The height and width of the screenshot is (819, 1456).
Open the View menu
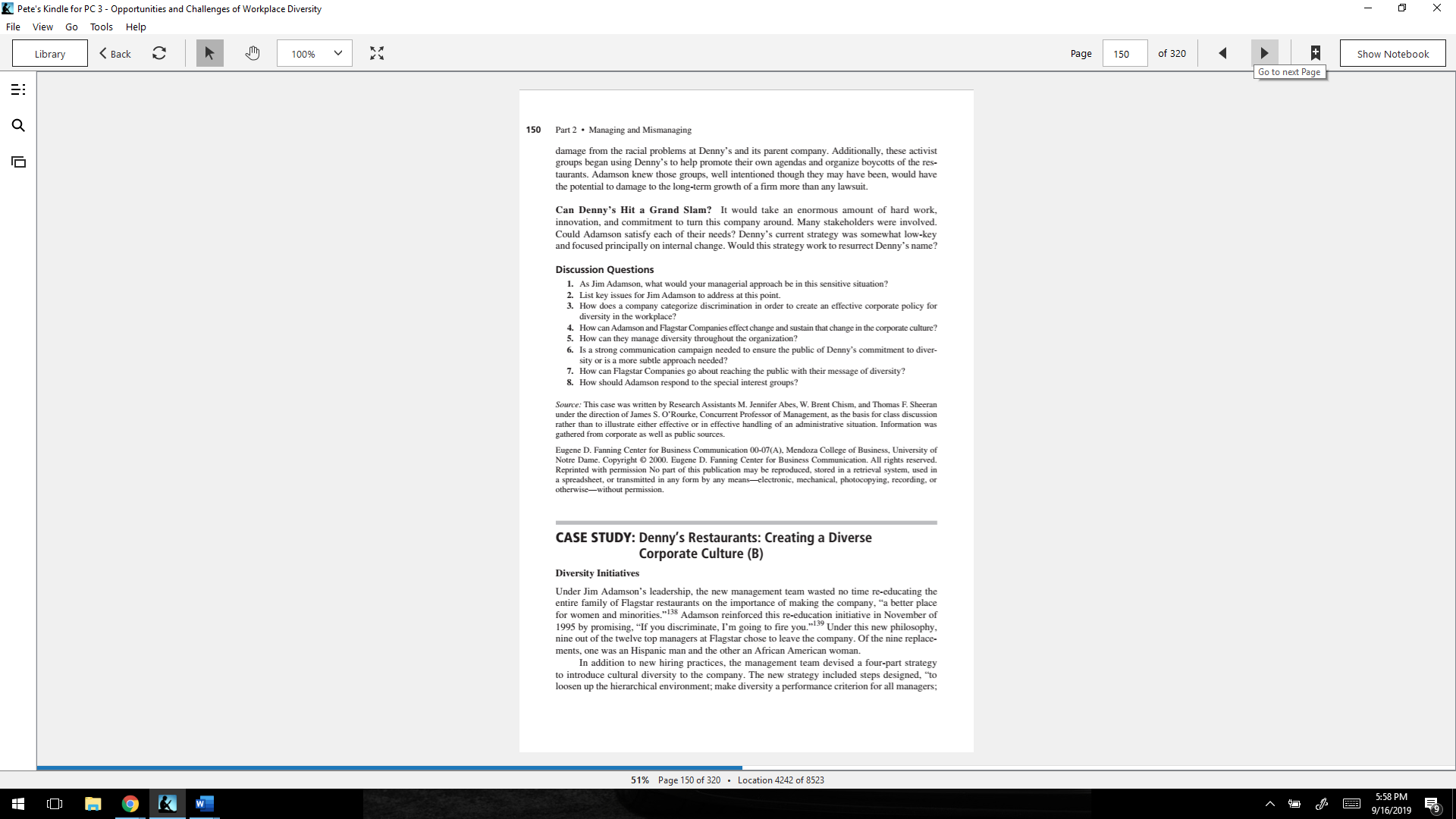42,27
